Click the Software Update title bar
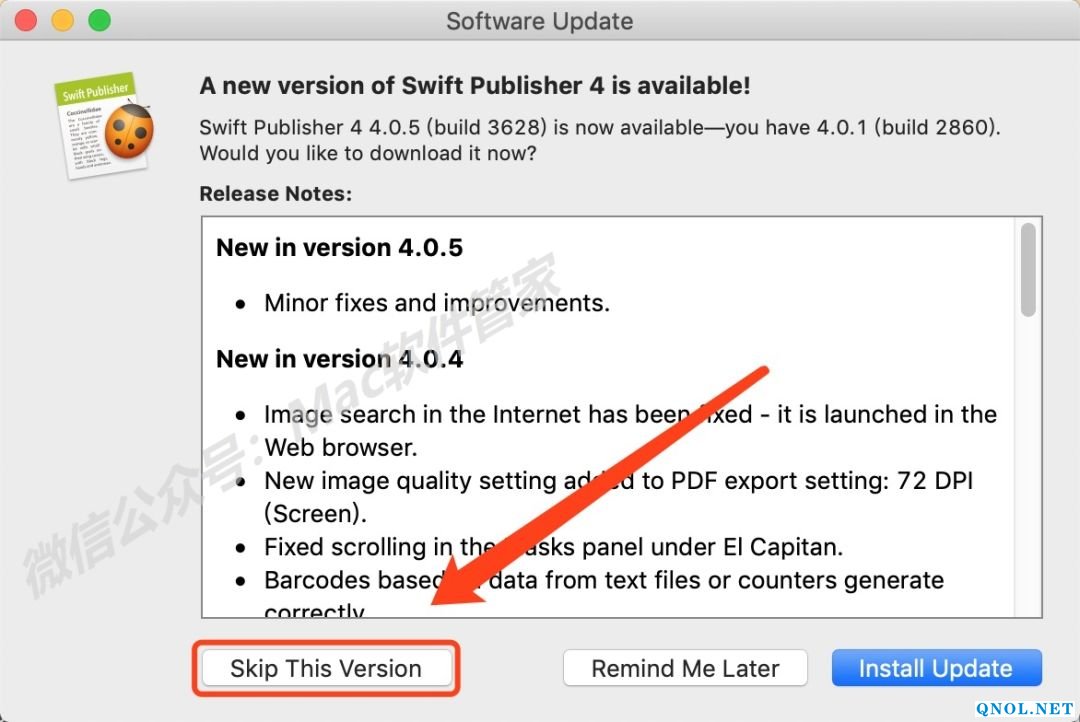1080x722 pixels. pos(540,21)
